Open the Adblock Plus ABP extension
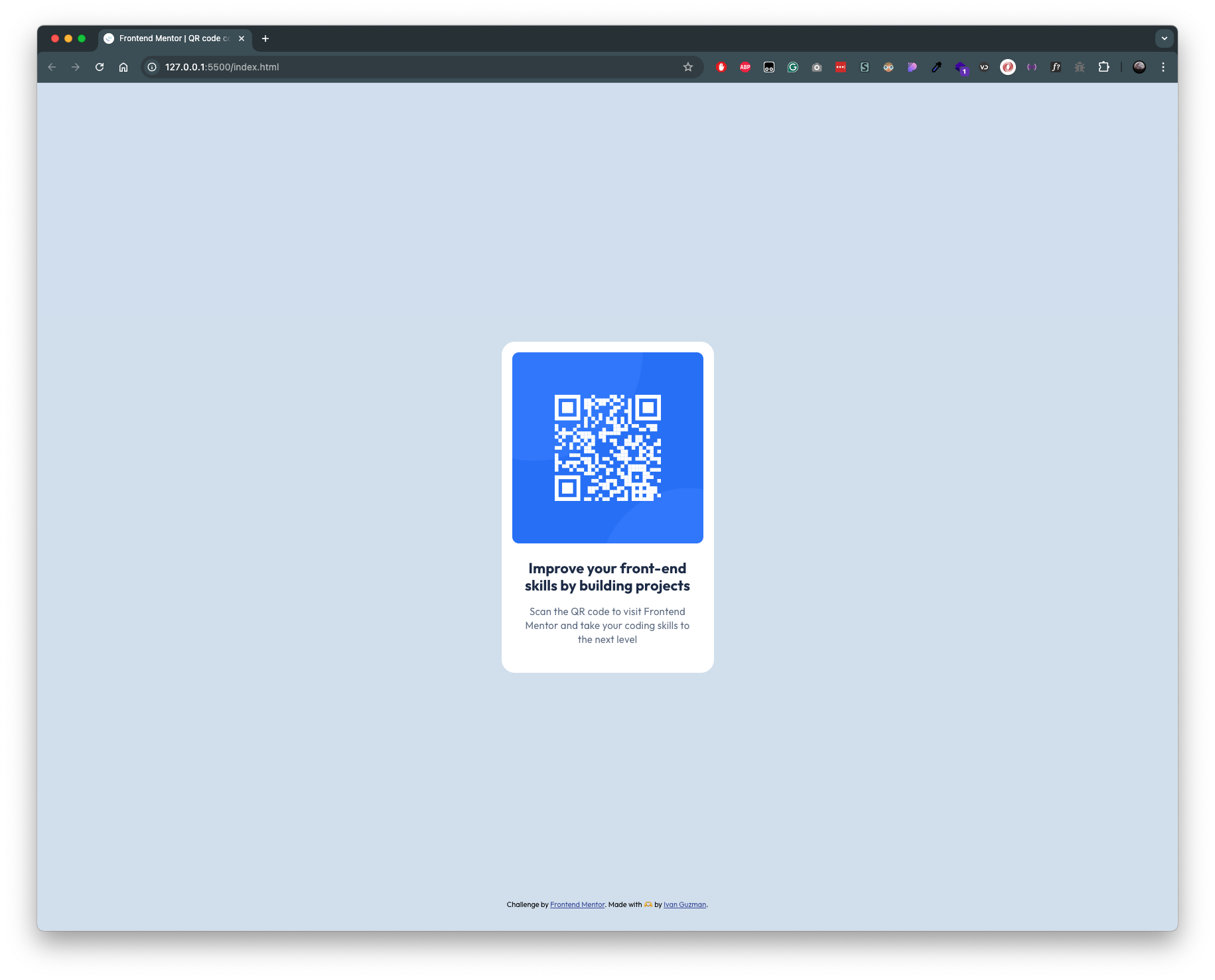Screen dimensions: 1215x980 (745, 67)
